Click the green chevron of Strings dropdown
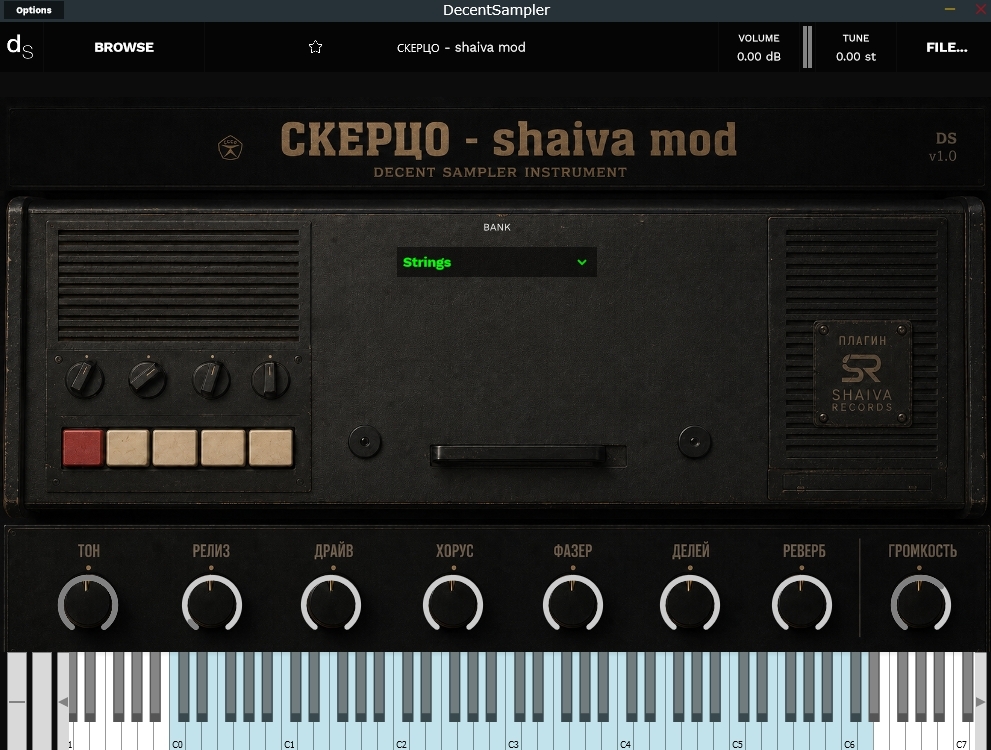This screenshot has width=991, height=750. [582, 262]
